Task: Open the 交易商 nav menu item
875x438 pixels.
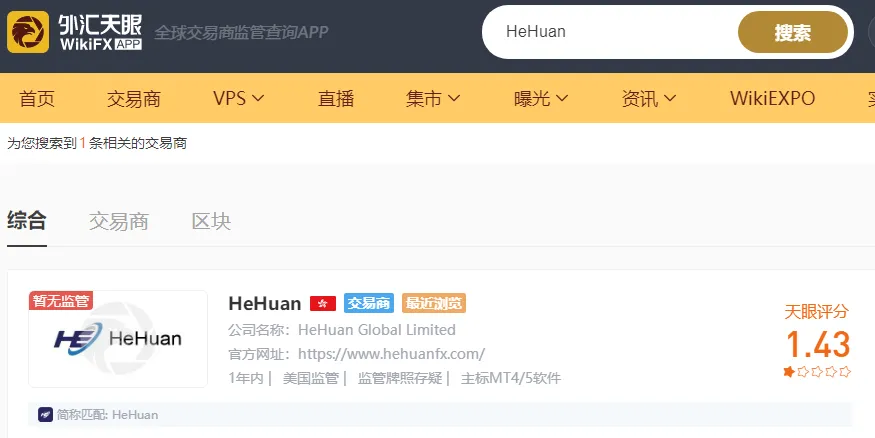Action: click(x=134, y=98)
